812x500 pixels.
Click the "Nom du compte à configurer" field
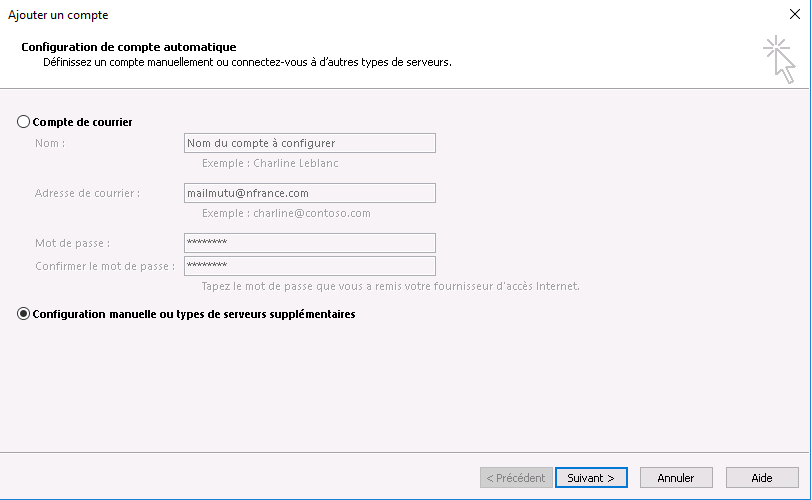tap(310, 143)
